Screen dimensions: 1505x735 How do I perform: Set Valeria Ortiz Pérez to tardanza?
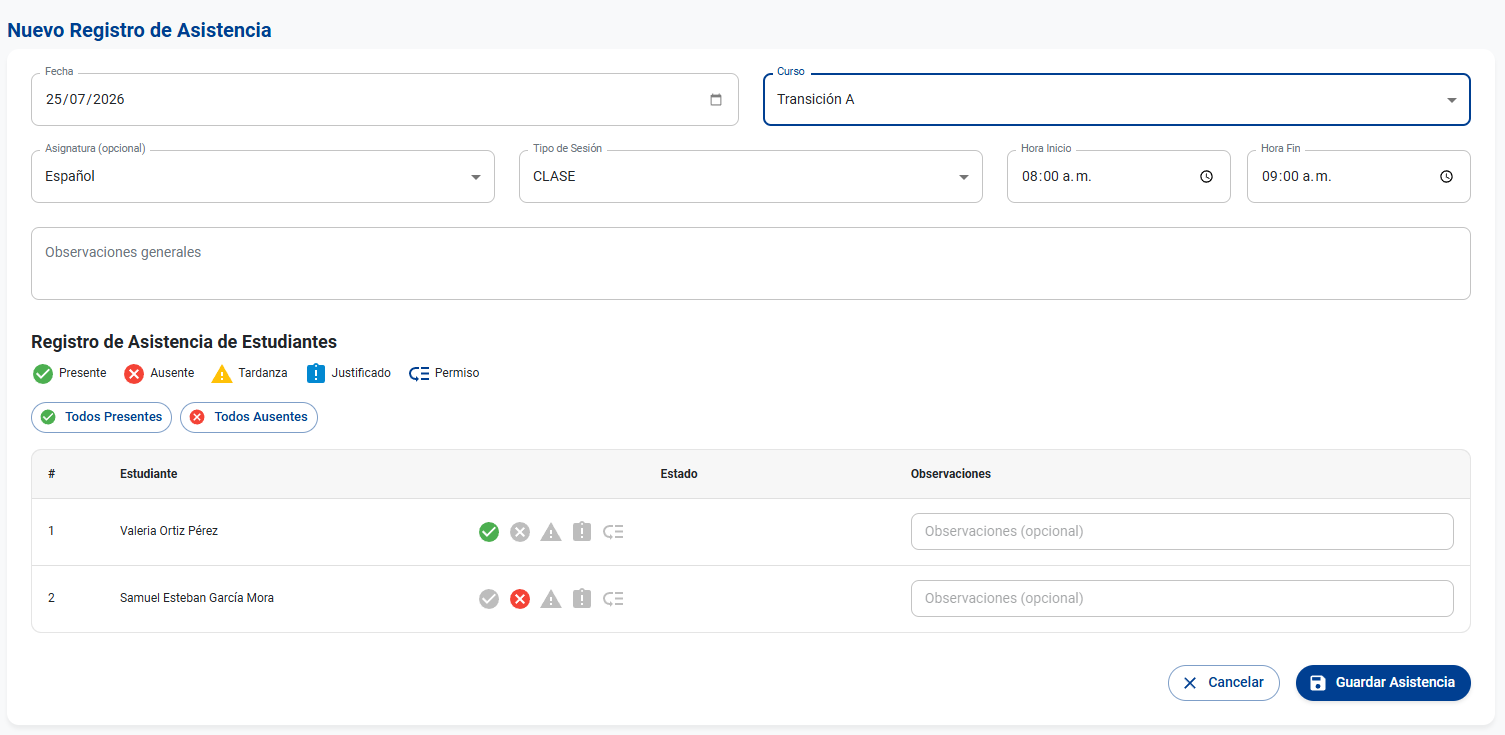coord(551,532)
